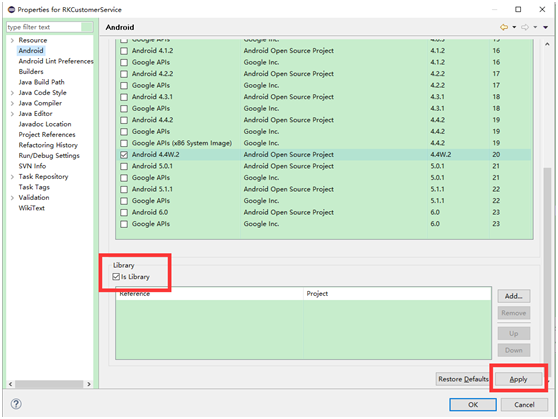
Task: Expand the Resource tree node
Action: click(x=12, y=40)
